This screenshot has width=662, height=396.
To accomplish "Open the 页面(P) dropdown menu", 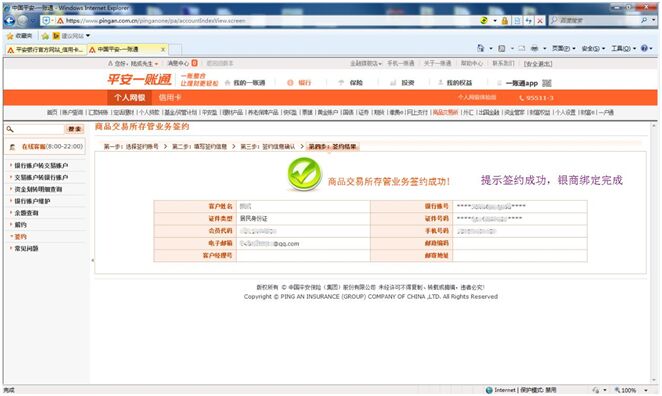I will (x=563, y=49).
